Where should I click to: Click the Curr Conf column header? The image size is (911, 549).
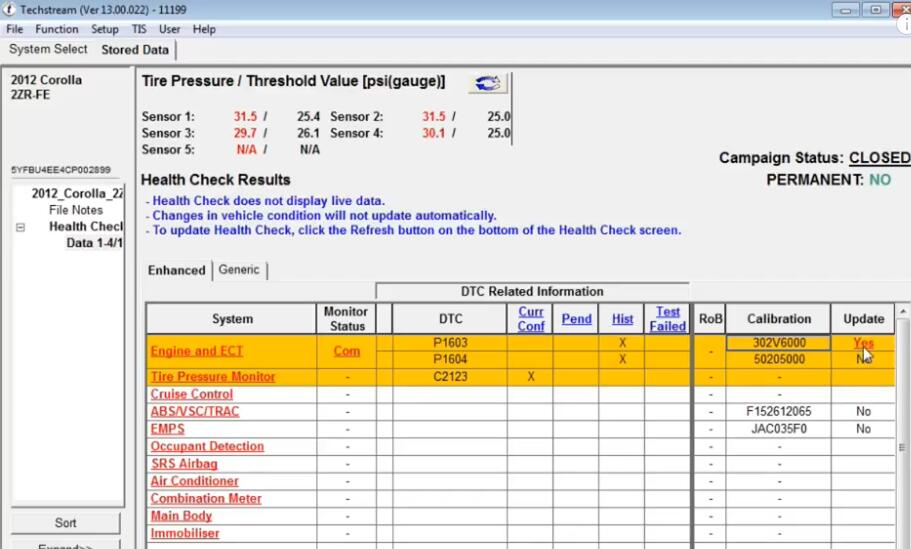point(531,319)
